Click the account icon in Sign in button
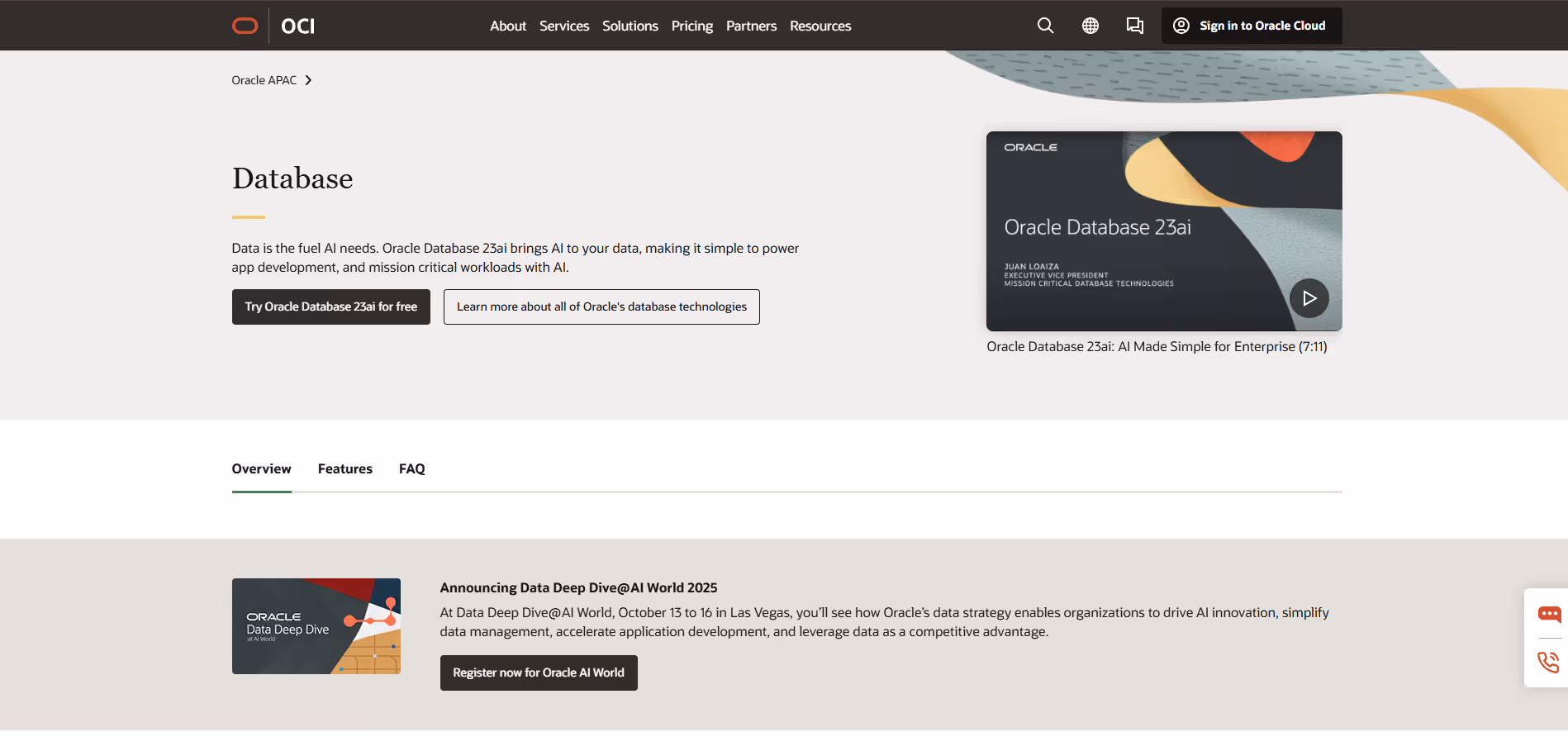 pyautogui.click(x=1181, y=26)
